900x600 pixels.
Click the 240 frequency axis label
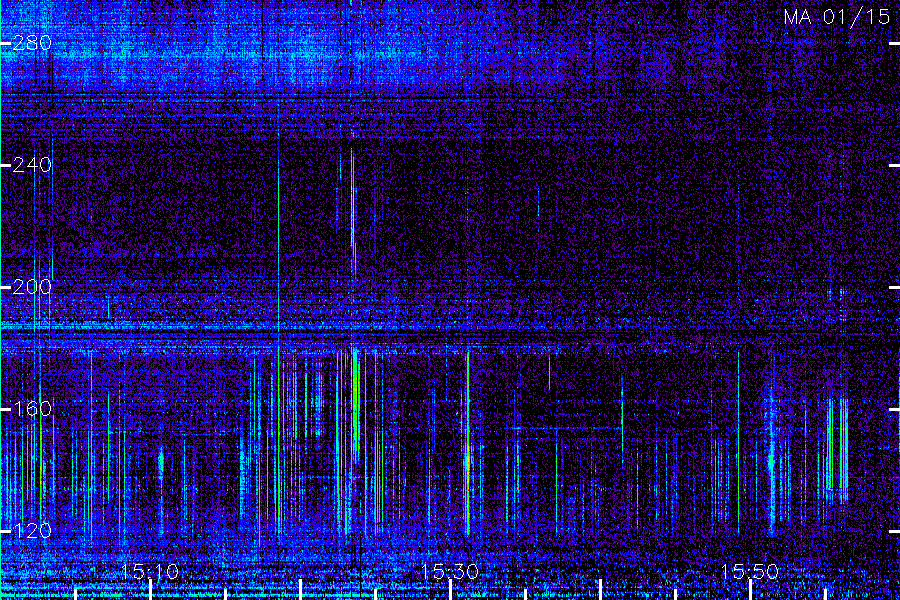32,165
